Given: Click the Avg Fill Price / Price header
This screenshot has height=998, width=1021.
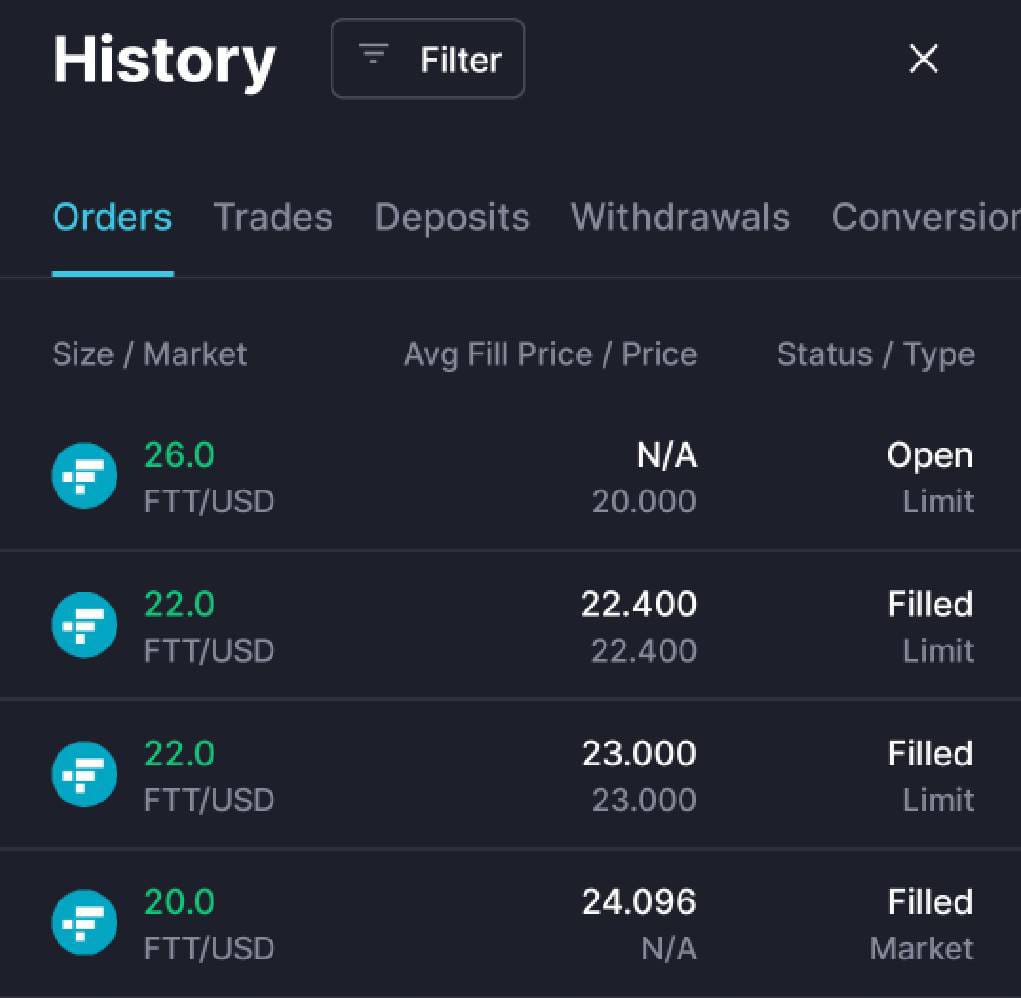Looking at the screenshot, I should (x=550, y=355).
